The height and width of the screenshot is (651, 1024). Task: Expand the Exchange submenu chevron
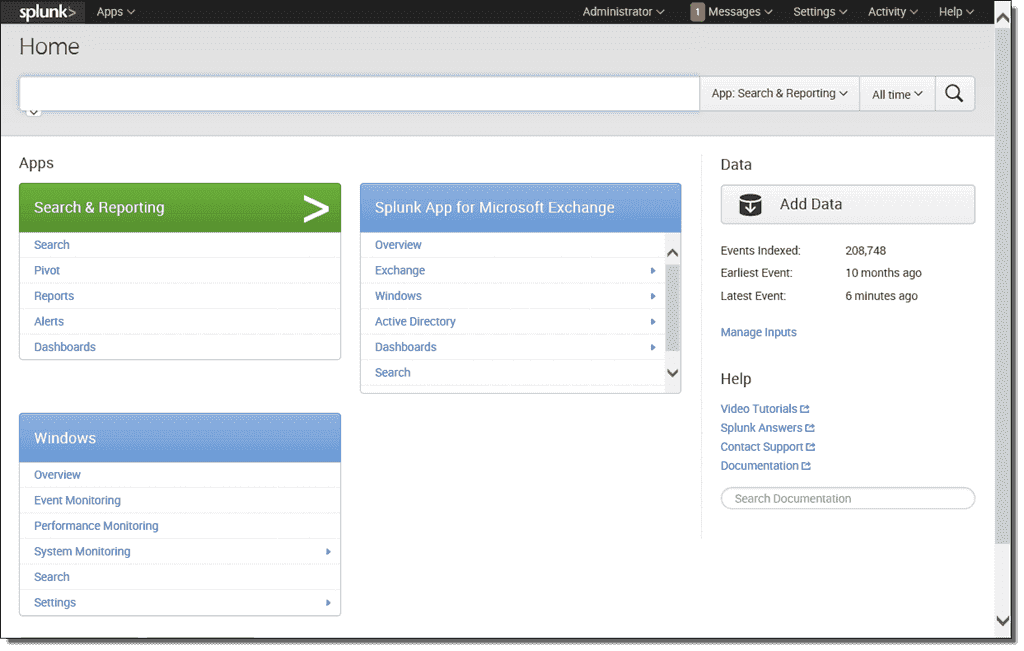[653, 270]
